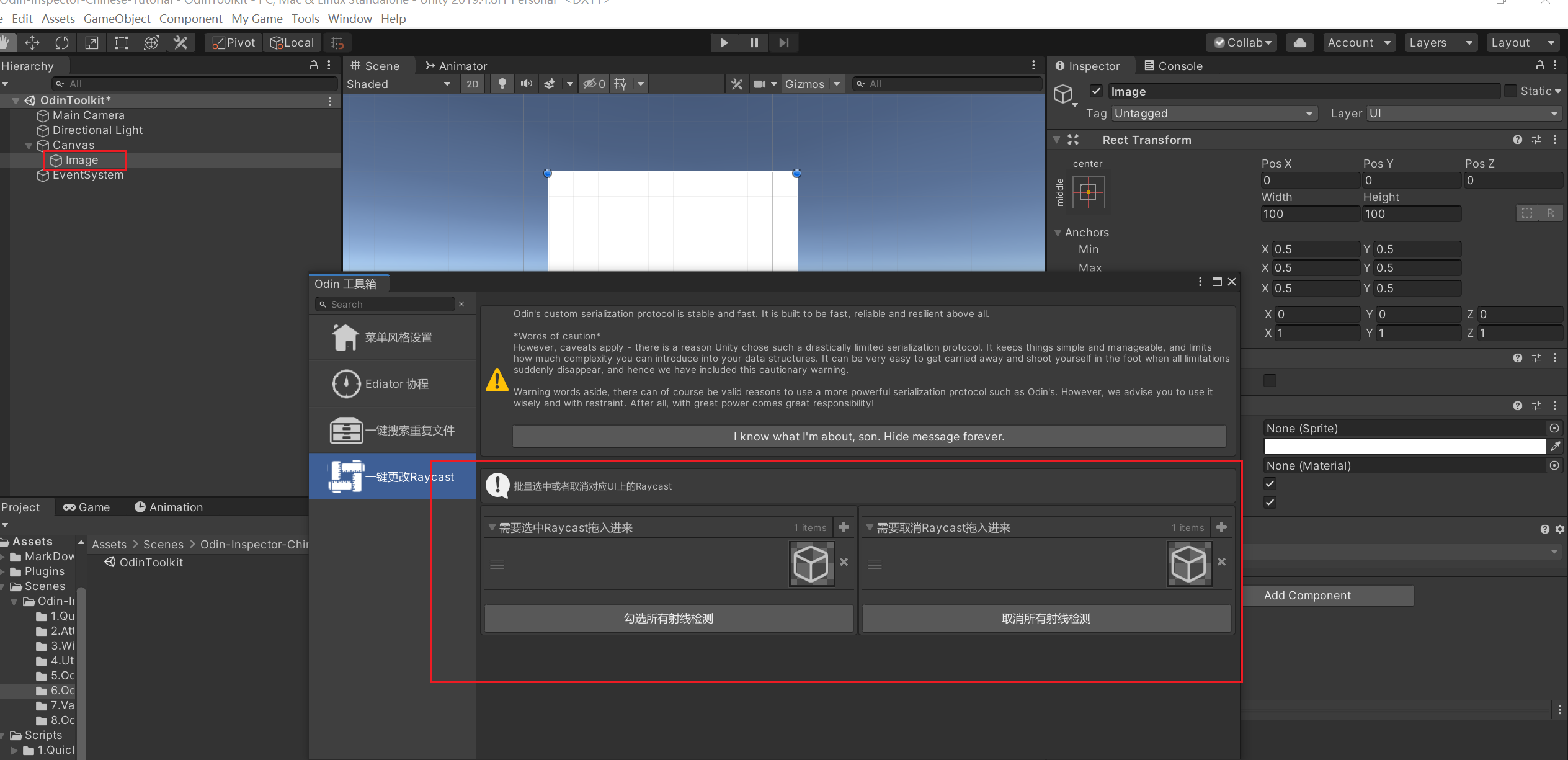Click the Step frame button
This screenshot has height=760, width=1568.
pyautogui.click(x=784, y=43)
